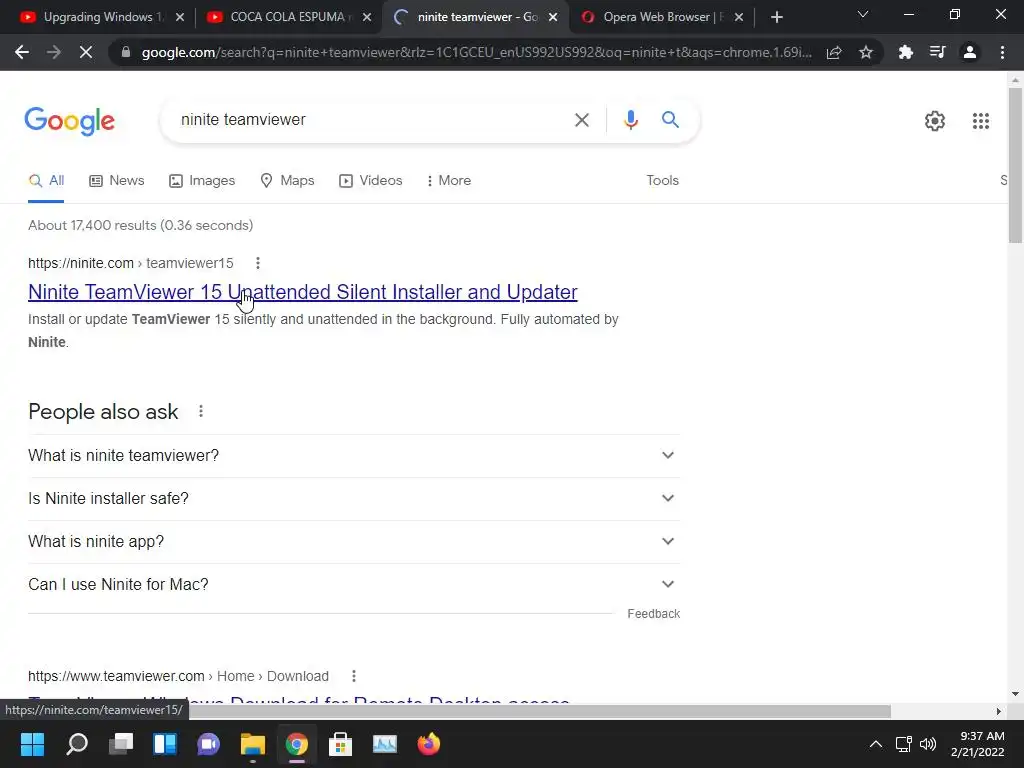Image resolution: width=1024 pixels, height=768 pixels.
Task: Click the vertical scrollbar thumb
Action: (1015, 165)
